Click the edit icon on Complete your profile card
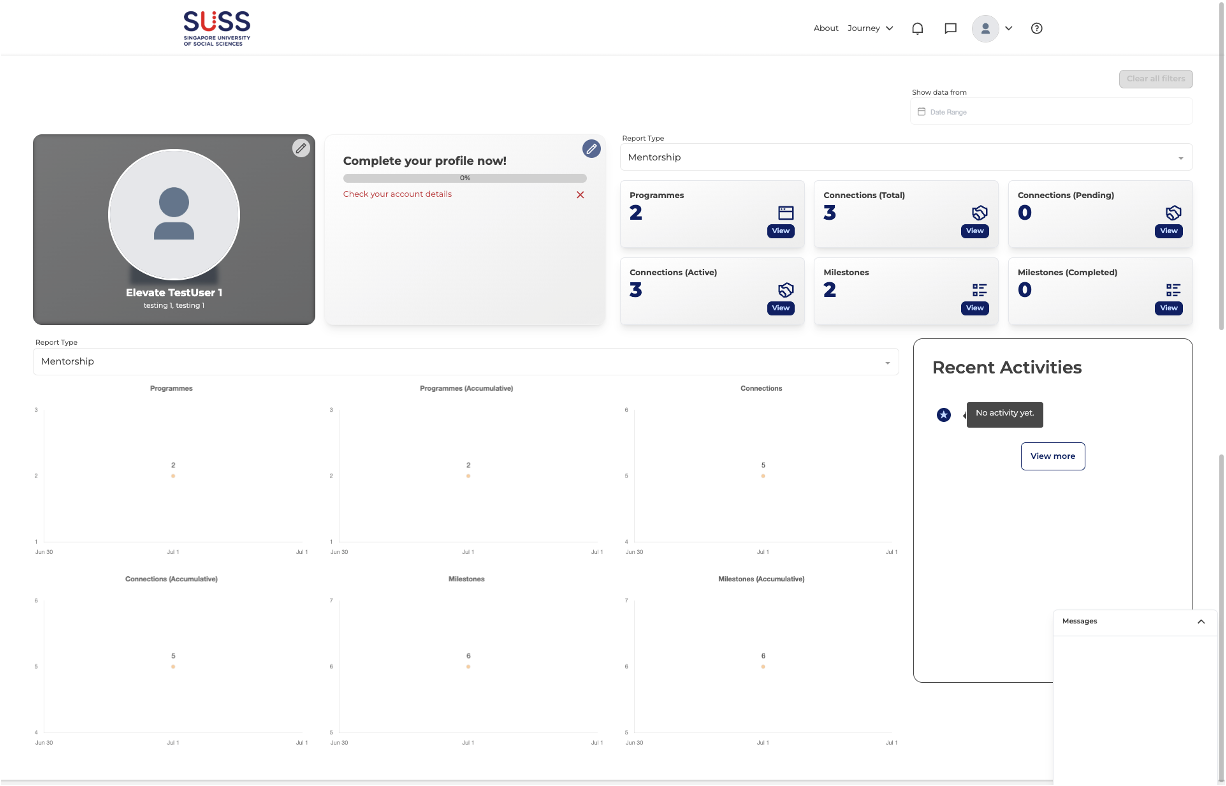The image size is (1226, 786). coord(592,149)
